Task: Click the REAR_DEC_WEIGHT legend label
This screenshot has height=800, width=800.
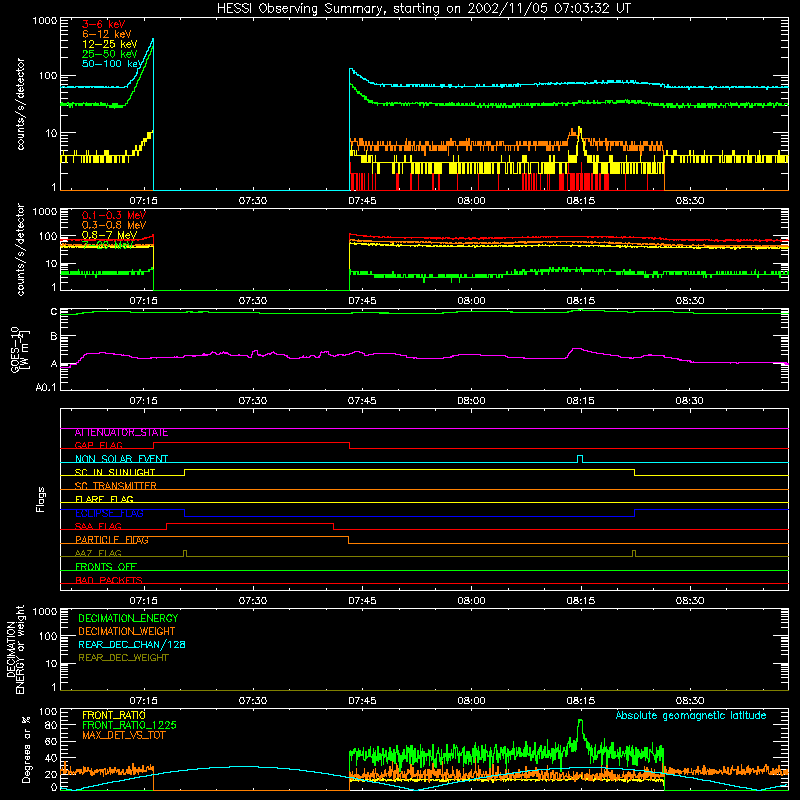Action: [x=123, y=658]
